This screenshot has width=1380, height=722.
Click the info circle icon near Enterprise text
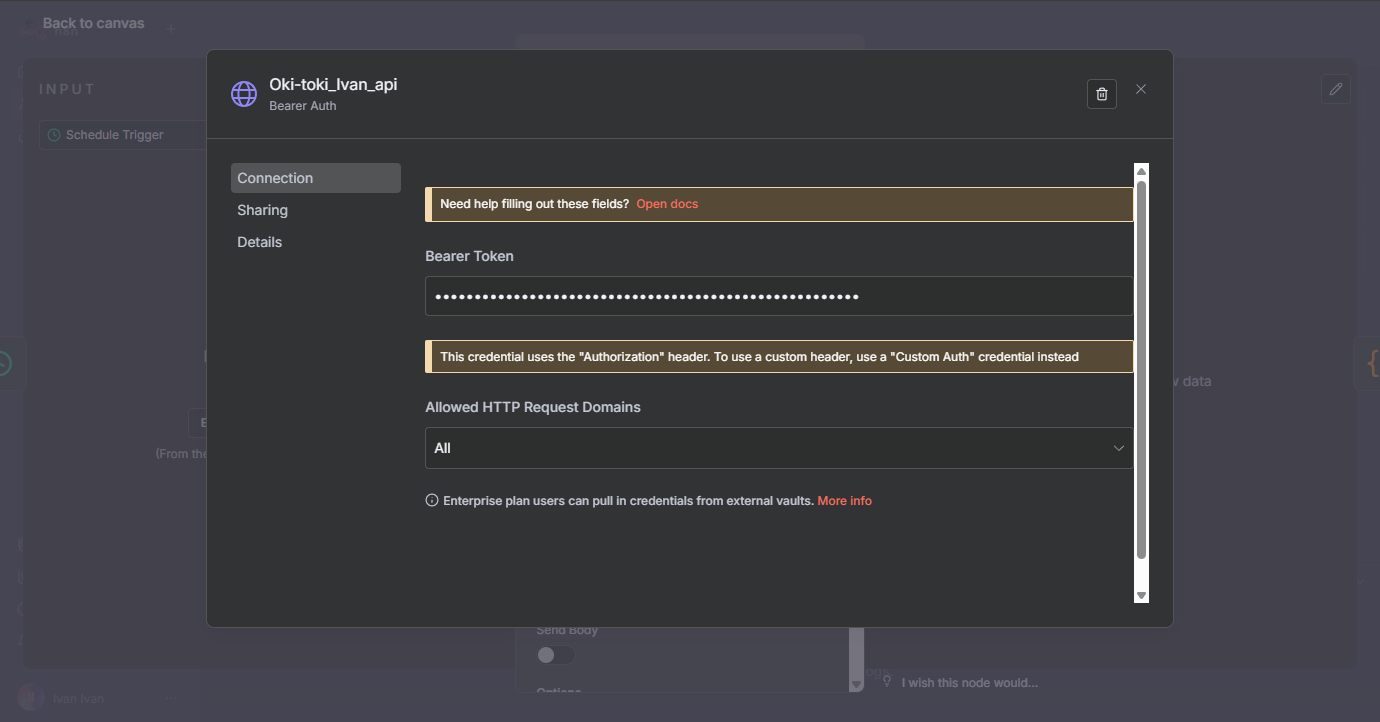click(432, 500)
